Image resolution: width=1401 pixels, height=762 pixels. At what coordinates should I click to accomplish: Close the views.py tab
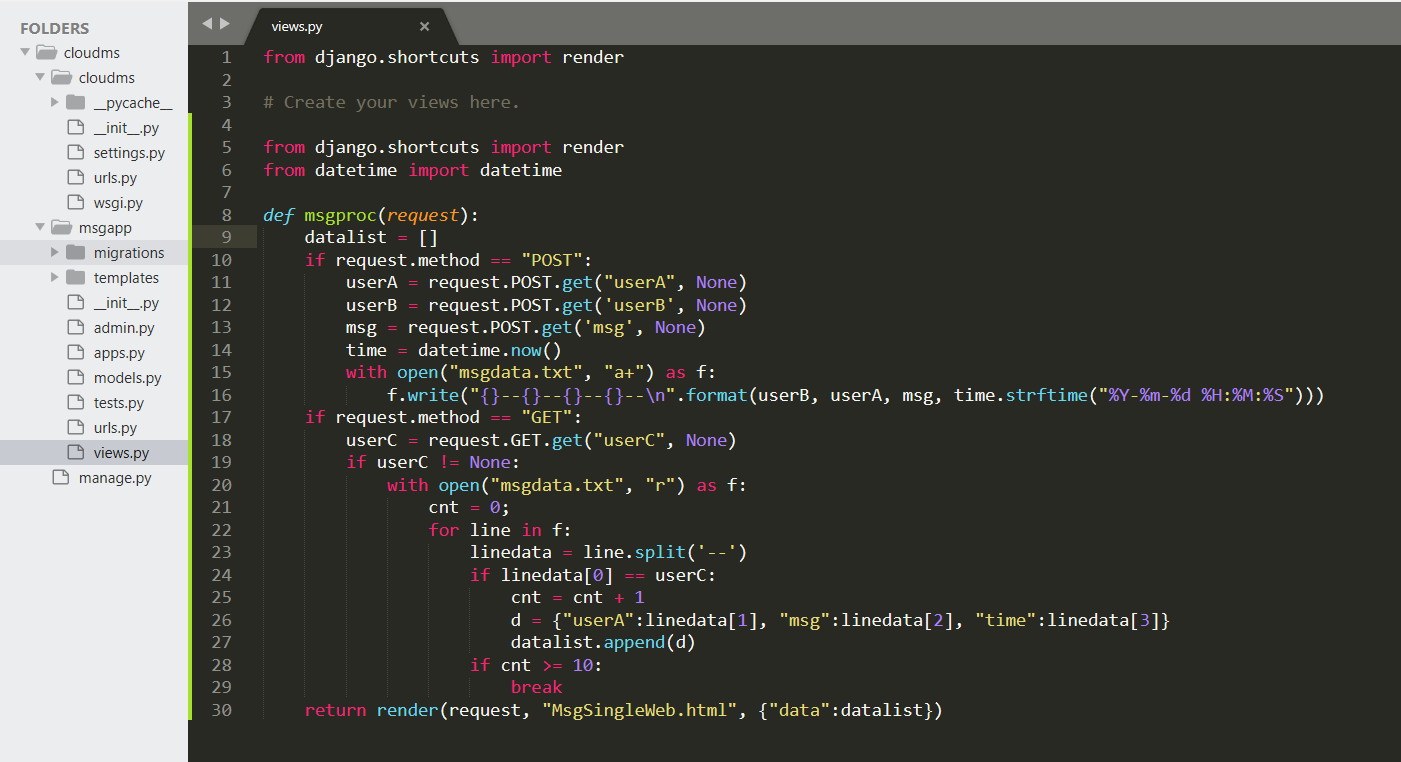click(424, 27)
